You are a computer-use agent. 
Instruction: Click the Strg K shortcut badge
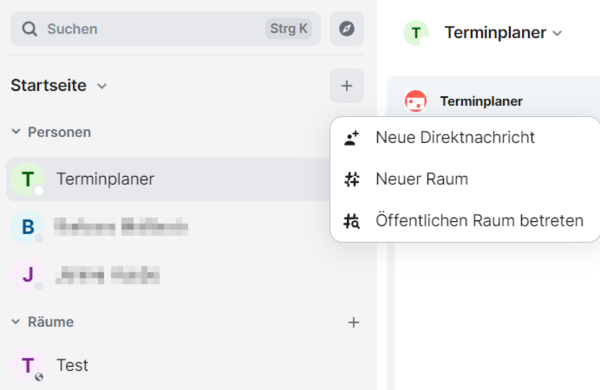(289, 29)
